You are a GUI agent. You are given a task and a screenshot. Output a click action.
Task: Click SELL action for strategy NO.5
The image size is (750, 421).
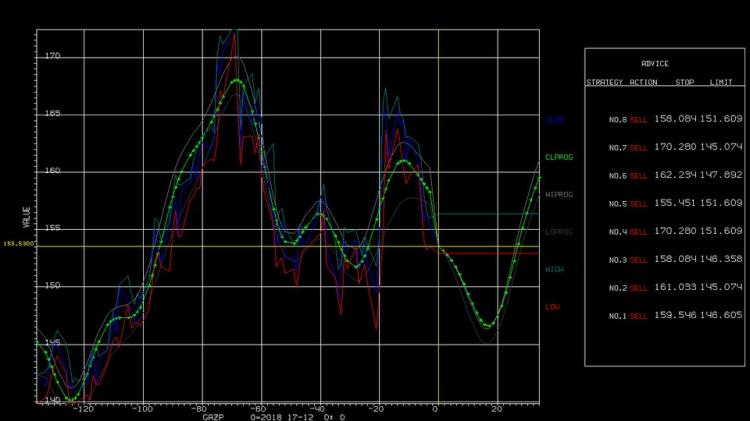click(x=638, y=204)
